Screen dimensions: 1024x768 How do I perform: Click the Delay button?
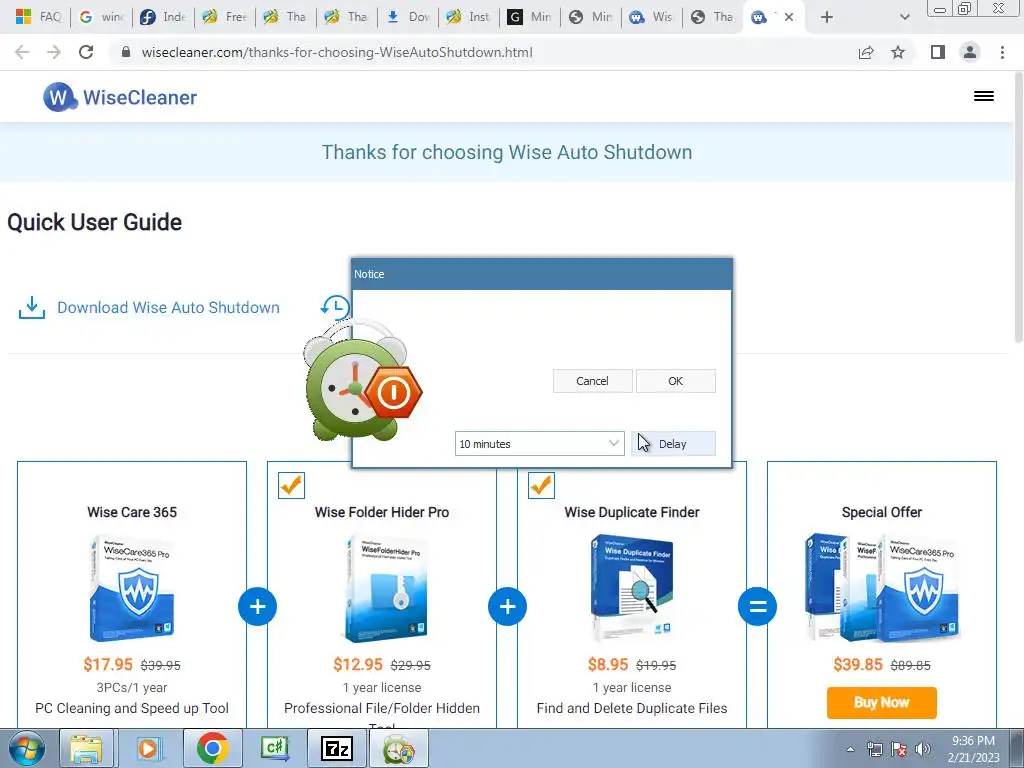tap(673, 443)
